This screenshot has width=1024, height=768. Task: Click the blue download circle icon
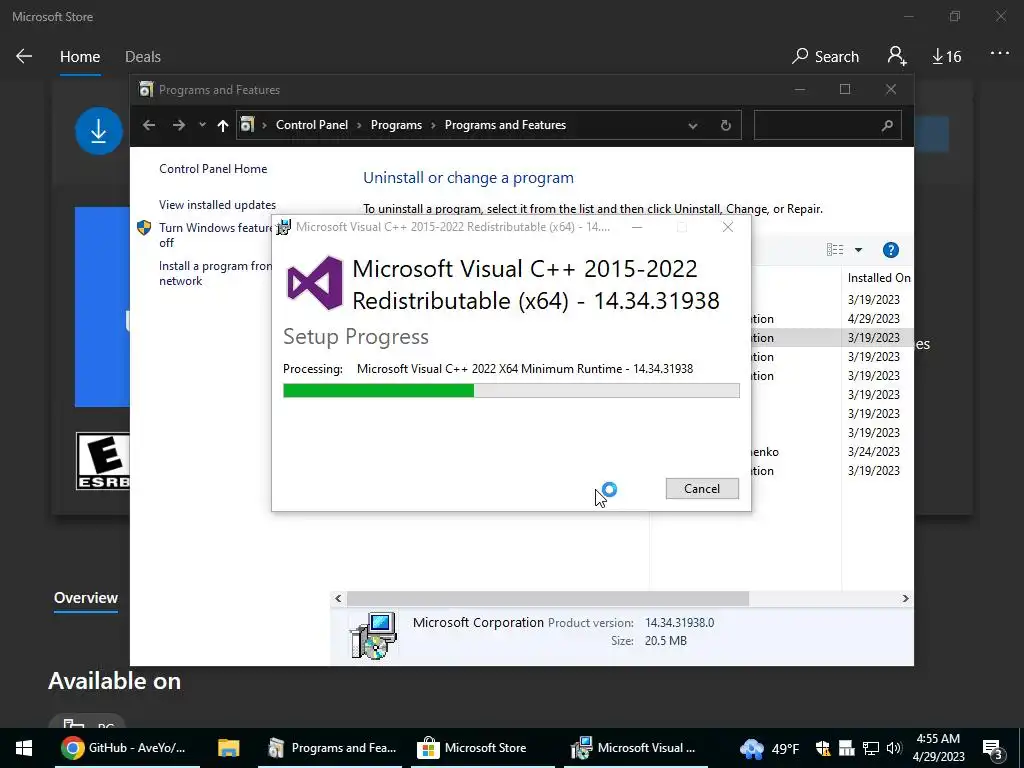pyautogui.click(x=99, y=131)
